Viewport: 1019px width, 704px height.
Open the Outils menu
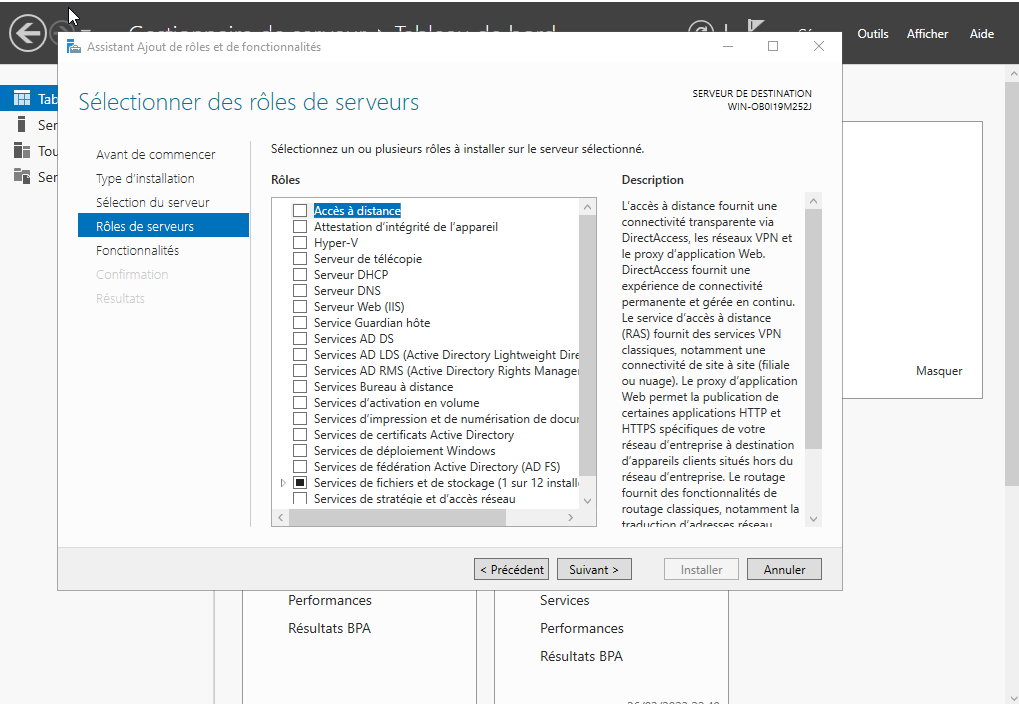tap(872, 34)
